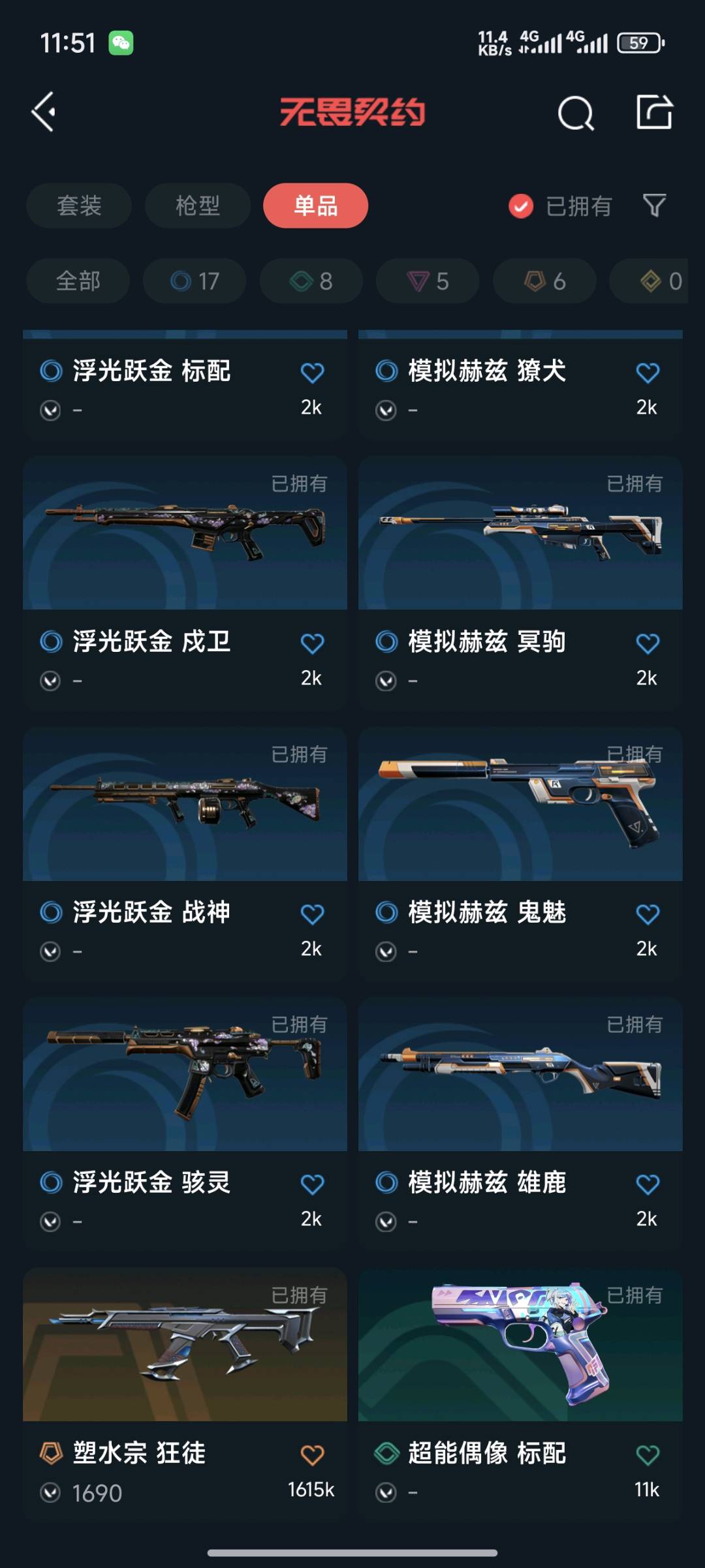Open the 模拟赫兹 冥驹 sniper thumbnail

pos(520,533)
